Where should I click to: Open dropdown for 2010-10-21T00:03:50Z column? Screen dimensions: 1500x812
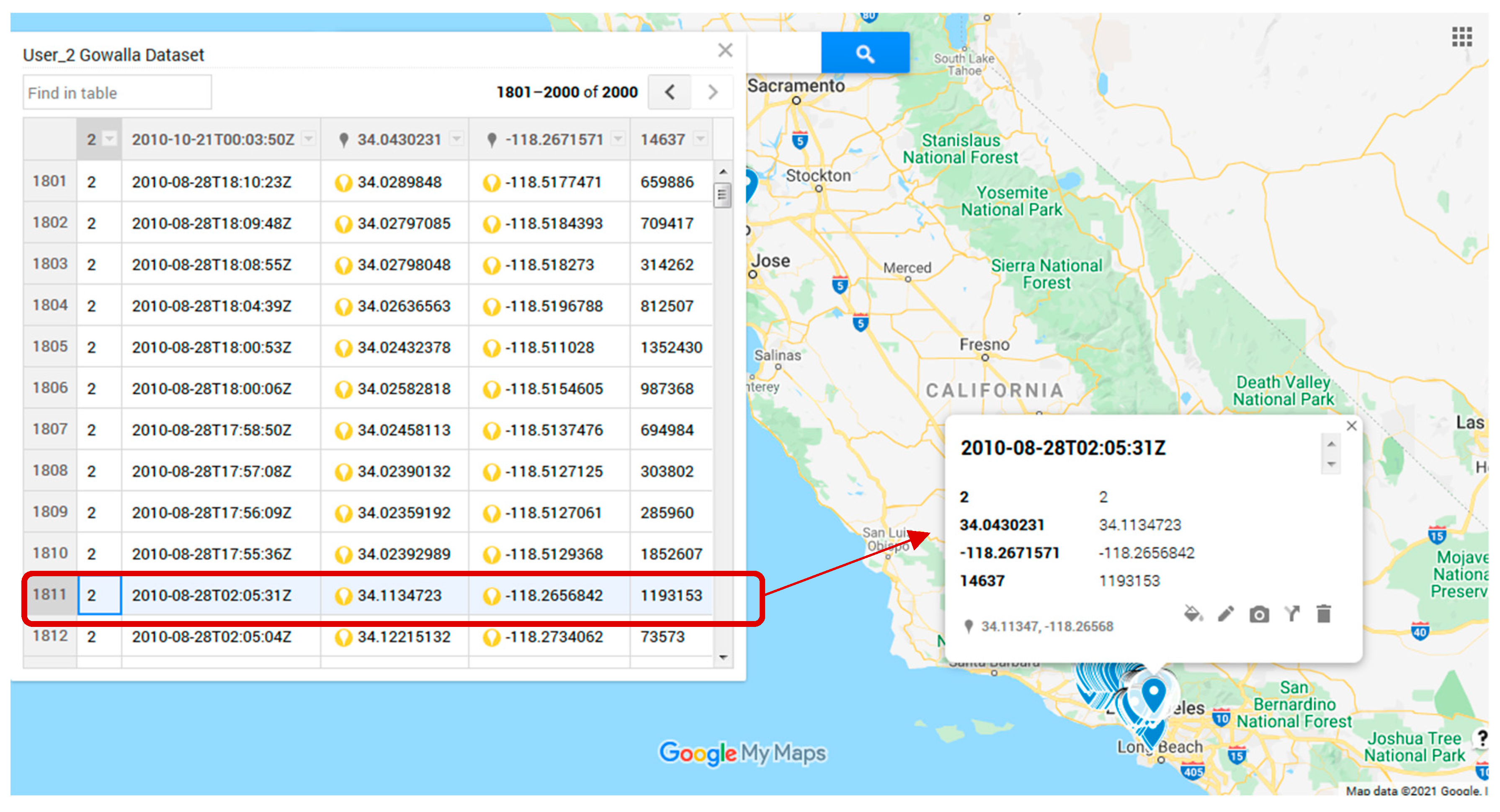coord(309,139)
